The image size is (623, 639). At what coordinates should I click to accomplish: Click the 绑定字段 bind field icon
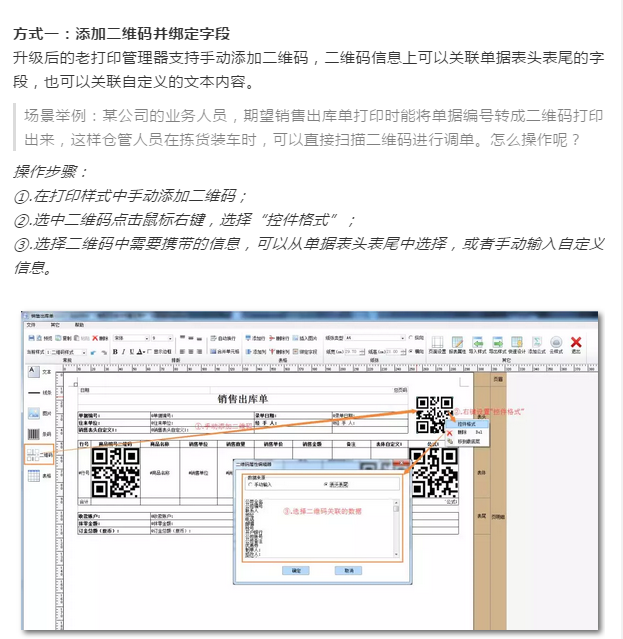coord(295,352)
